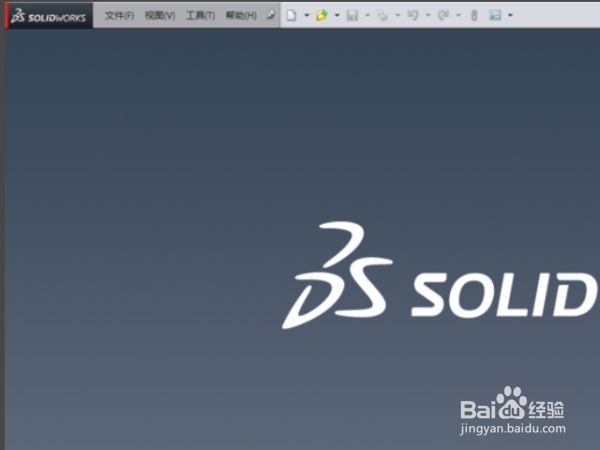Open the 帮助(H) menu
The width and height of the screenshot is (600, 450).
click(x=241, y=15)
